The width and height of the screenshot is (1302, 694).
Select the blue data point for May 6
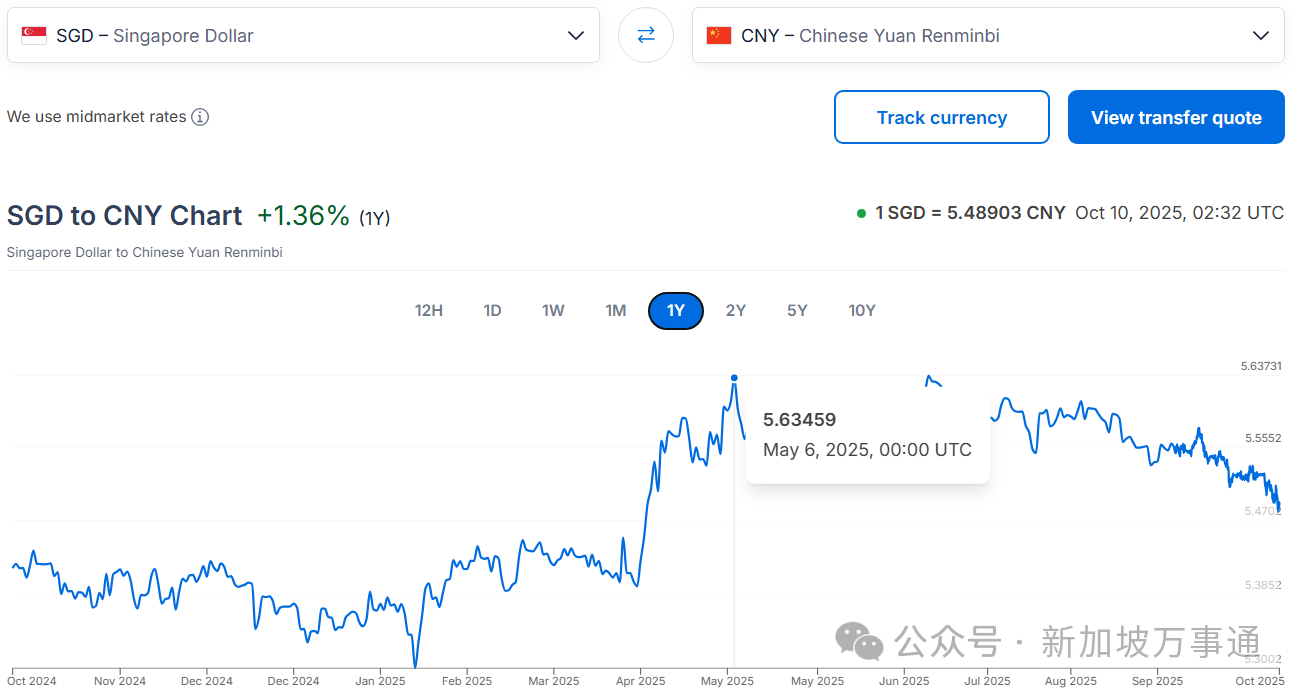(x=733, y=377)
